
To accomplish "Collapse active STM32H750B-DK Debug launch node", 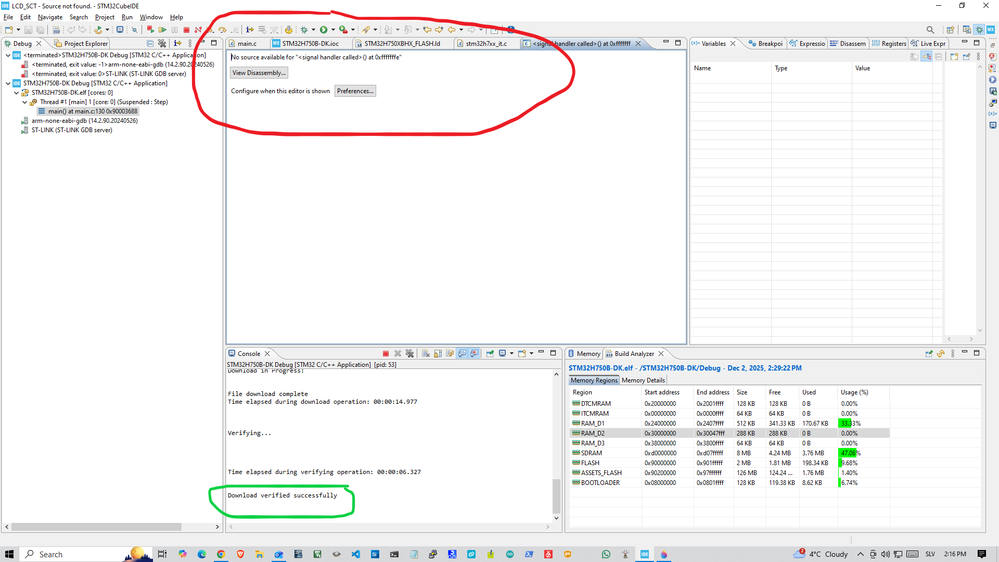I will click(x=8, y=83).
